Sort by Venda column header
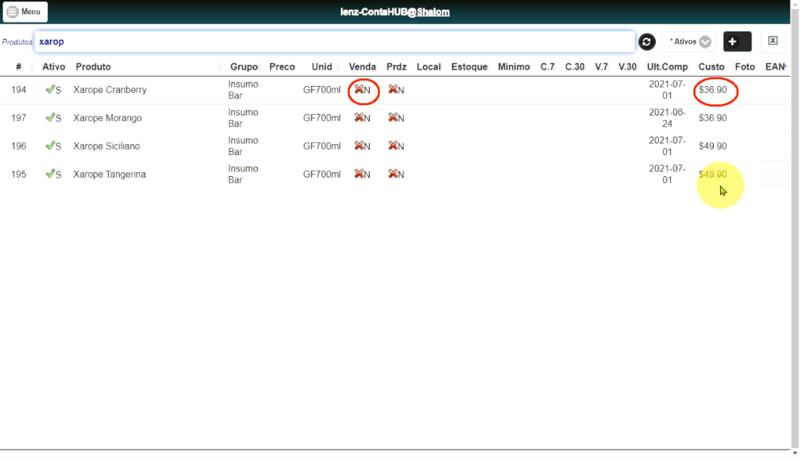The image size is (800, 459). coord(362,67)
